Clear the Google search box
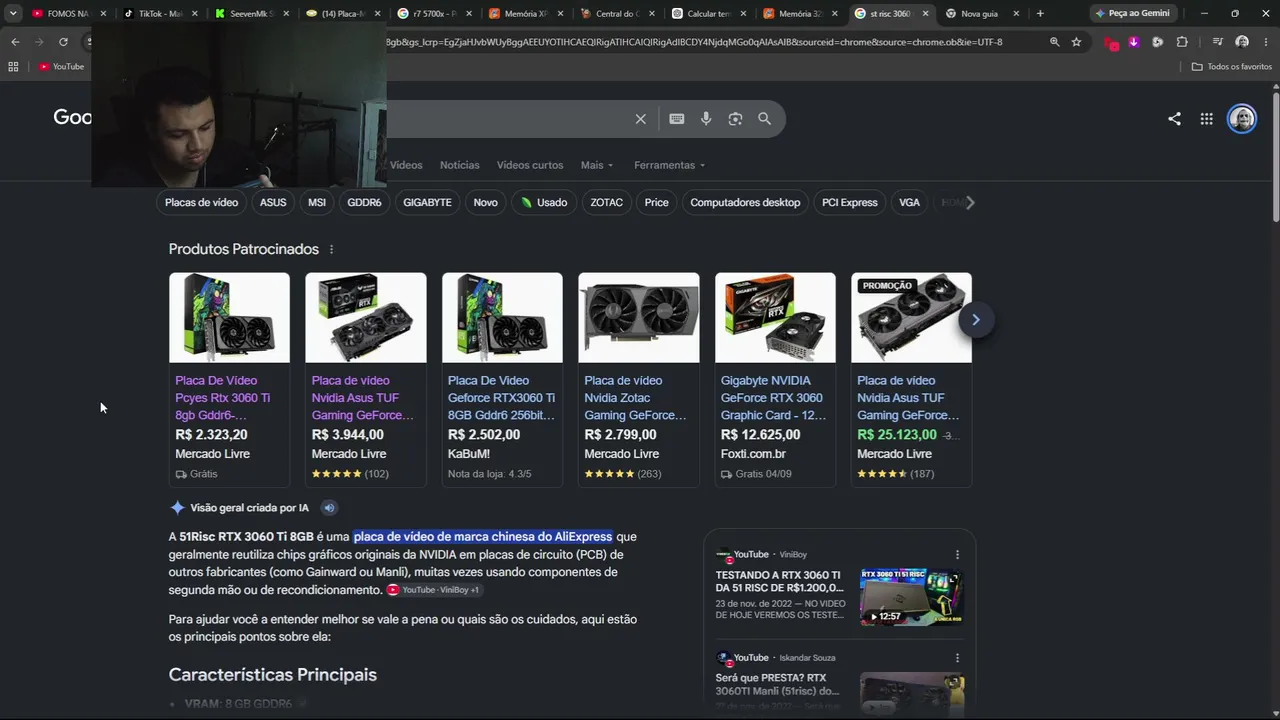 640,119
